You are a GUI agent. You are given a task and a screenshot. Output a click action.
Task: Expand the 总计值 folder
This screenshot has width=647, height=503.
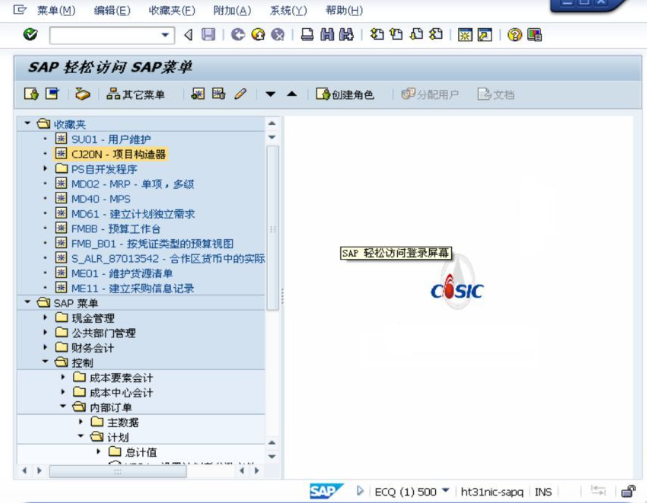(x=99, y=451)
